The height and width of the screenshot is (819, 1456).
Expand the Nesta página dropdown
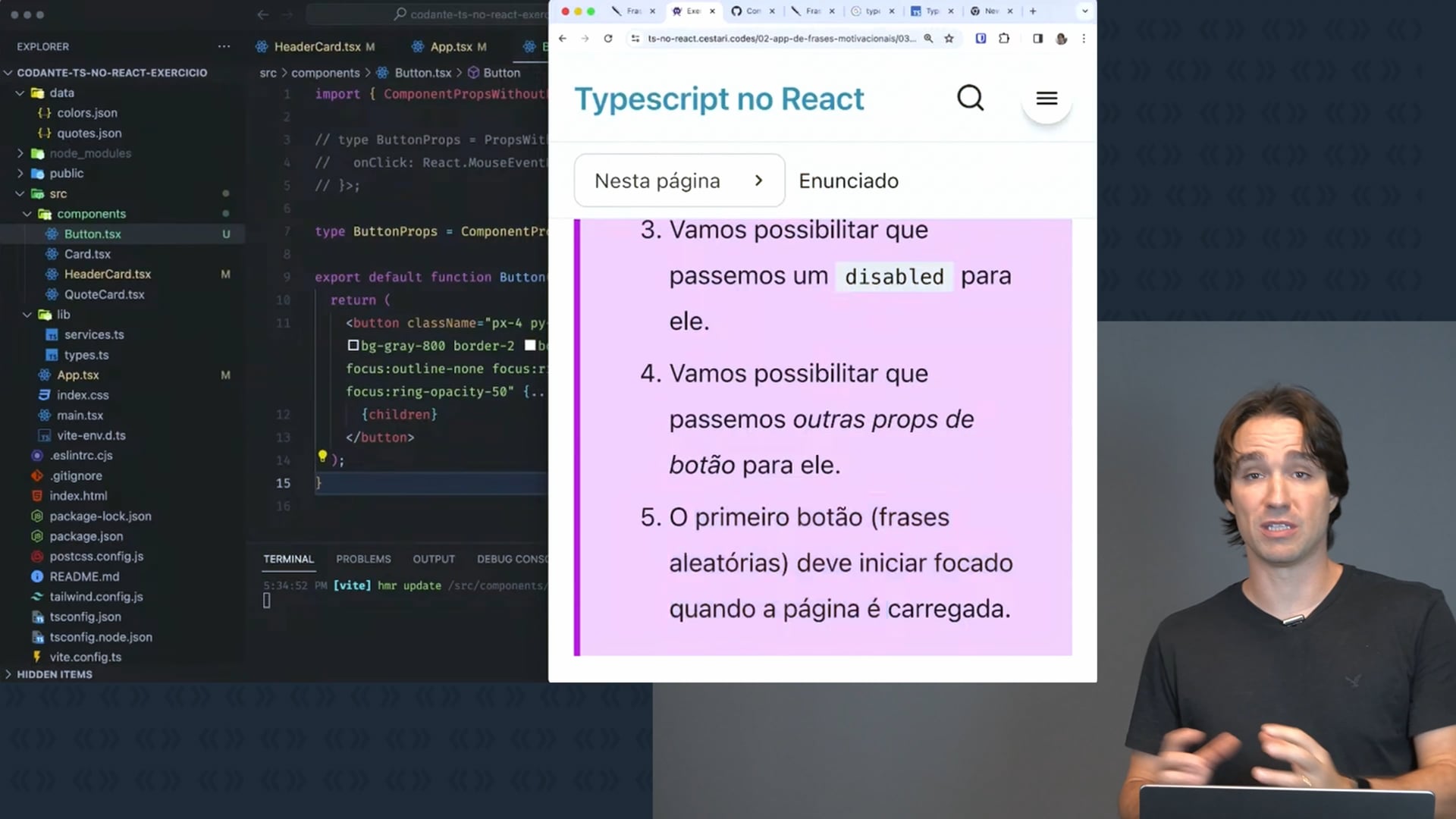[x=679, y=180]
